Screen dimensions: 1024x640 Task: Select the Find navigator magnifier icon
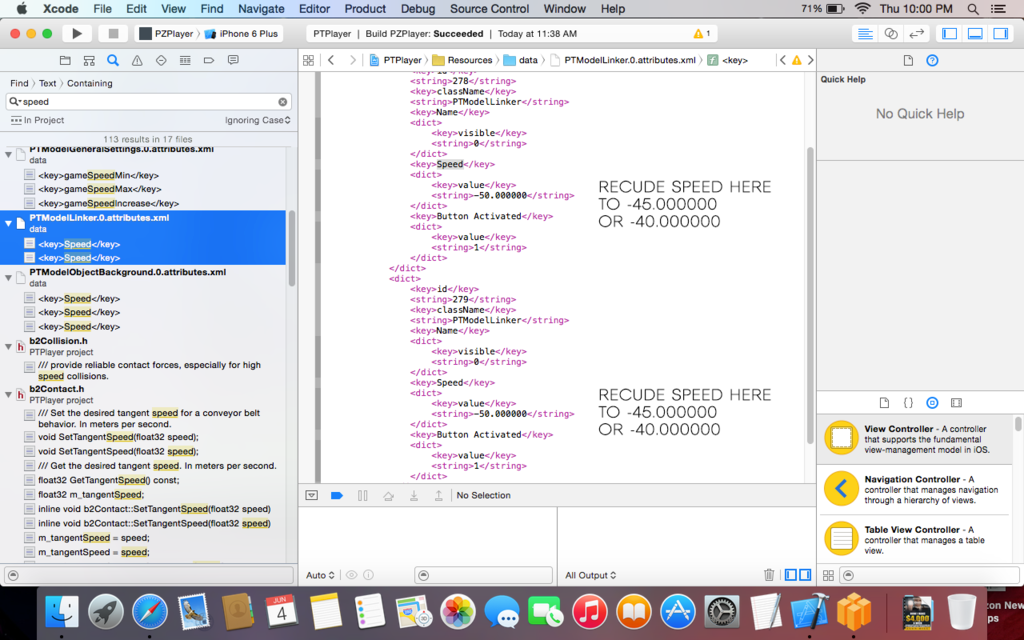tap(113, 60)
